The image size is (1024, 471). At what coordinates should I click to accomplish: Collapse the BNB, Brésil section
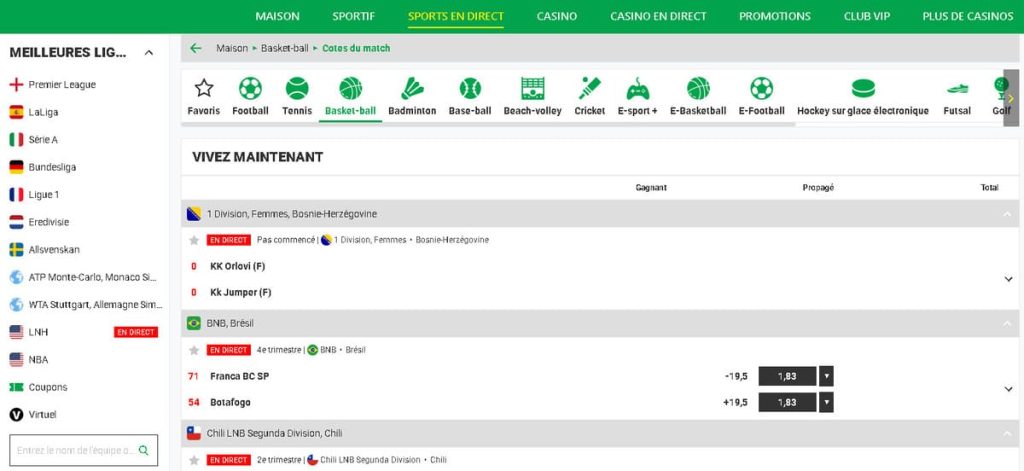pos(1008,323)
